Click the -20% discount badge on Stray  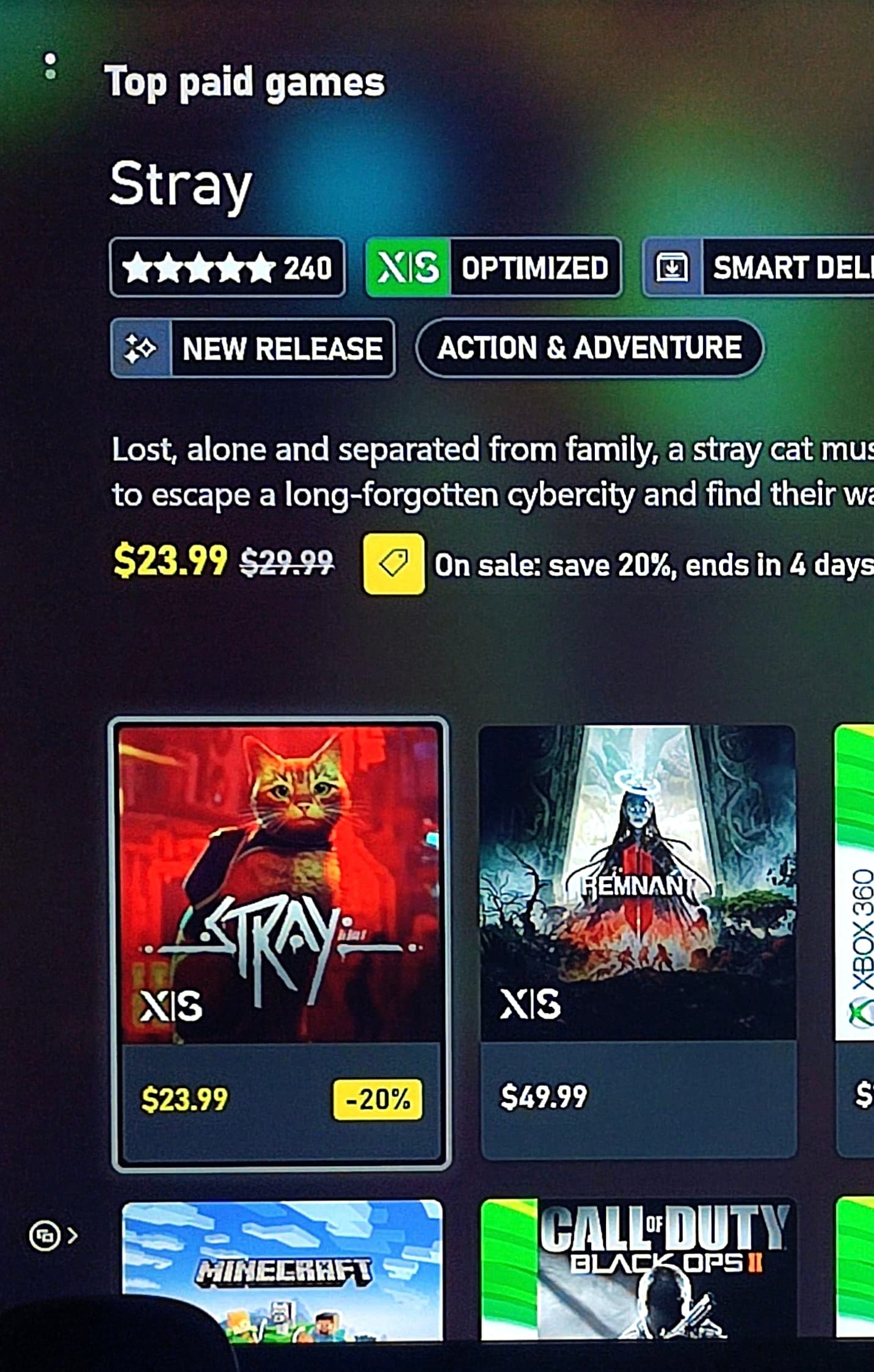[x=377, y=1100]
